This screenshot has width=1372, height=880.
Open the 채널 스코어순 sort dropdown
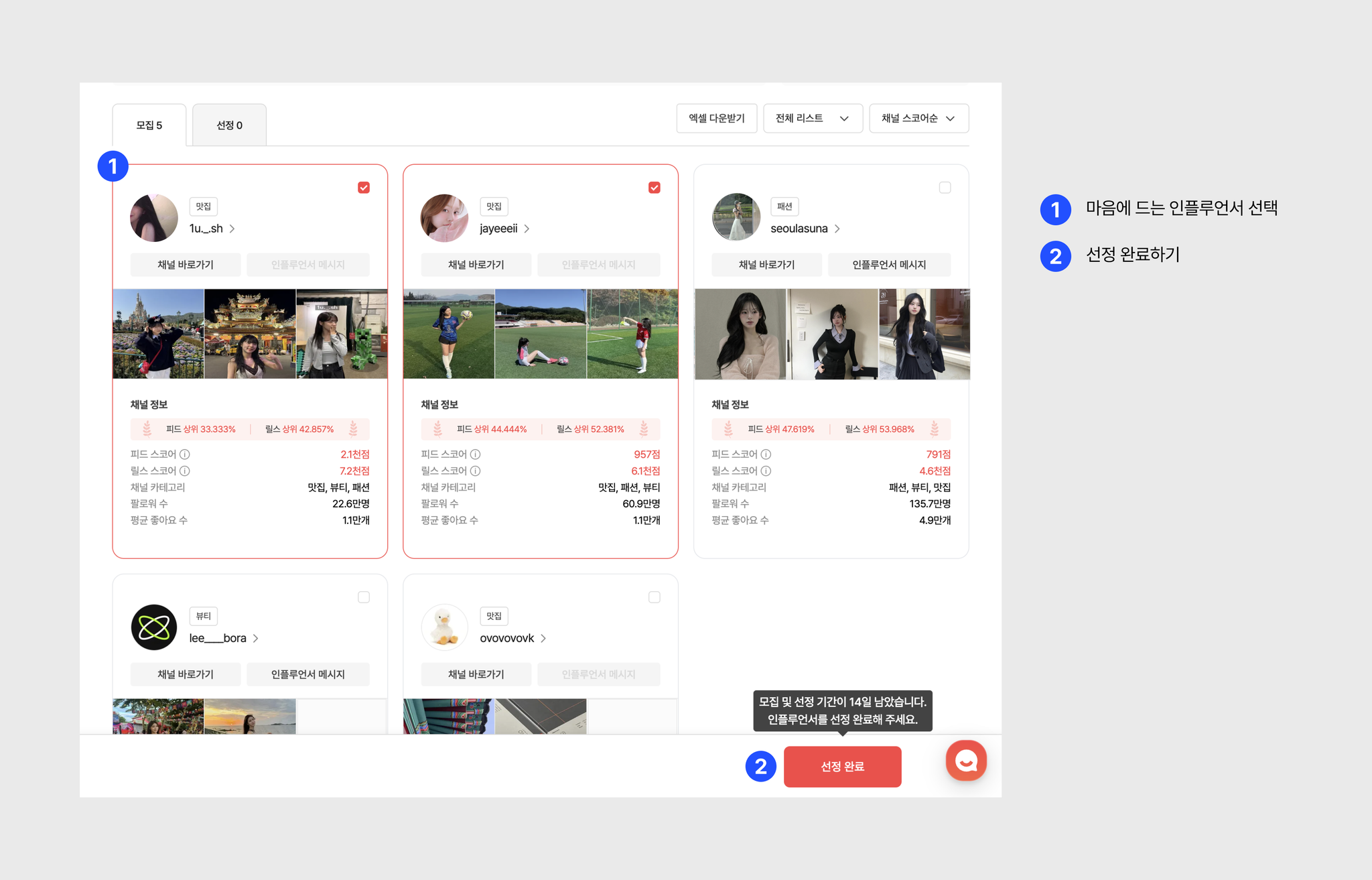coord(919,119)
